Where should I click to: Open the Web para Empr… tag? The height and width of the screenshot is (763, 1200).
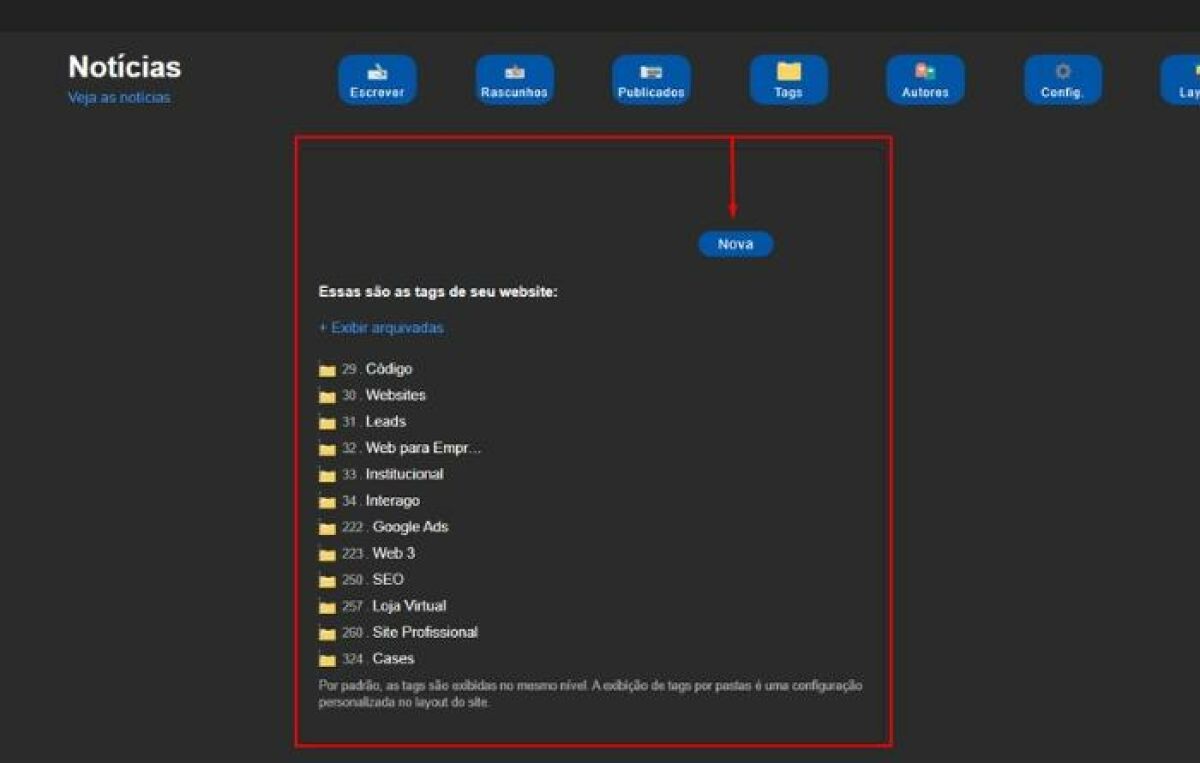[423, 448]
